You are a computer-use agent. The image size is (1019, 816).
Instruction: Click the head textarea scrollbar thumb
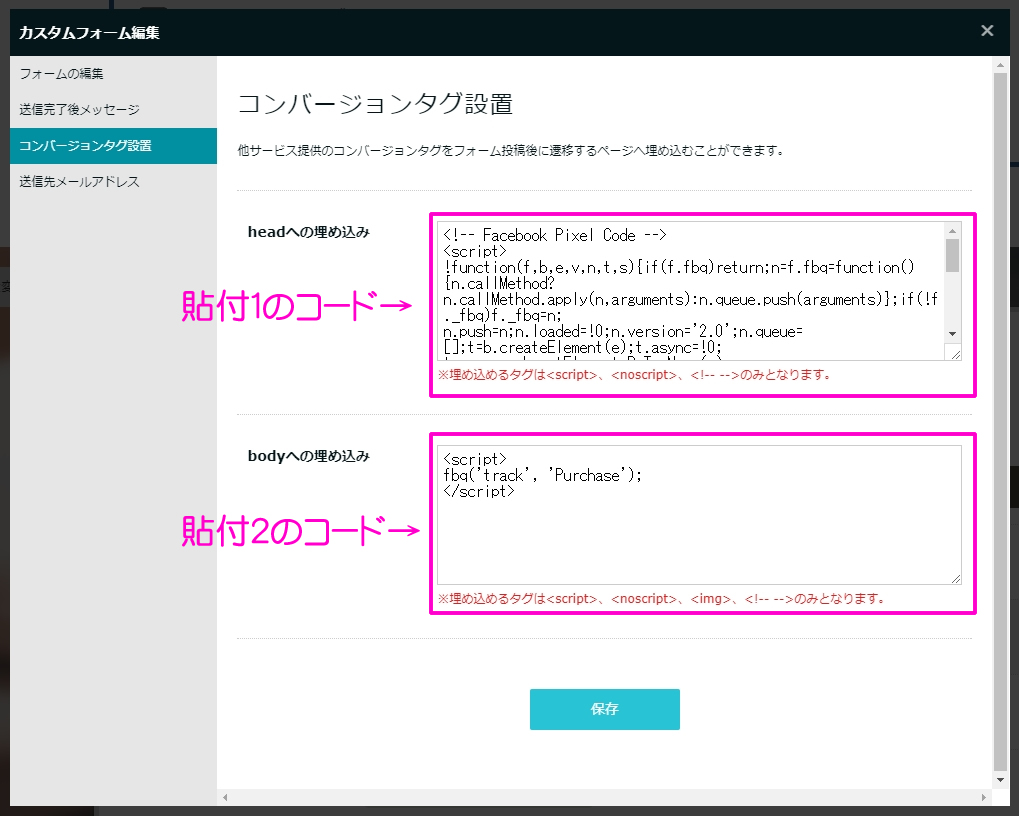[952, 256]
